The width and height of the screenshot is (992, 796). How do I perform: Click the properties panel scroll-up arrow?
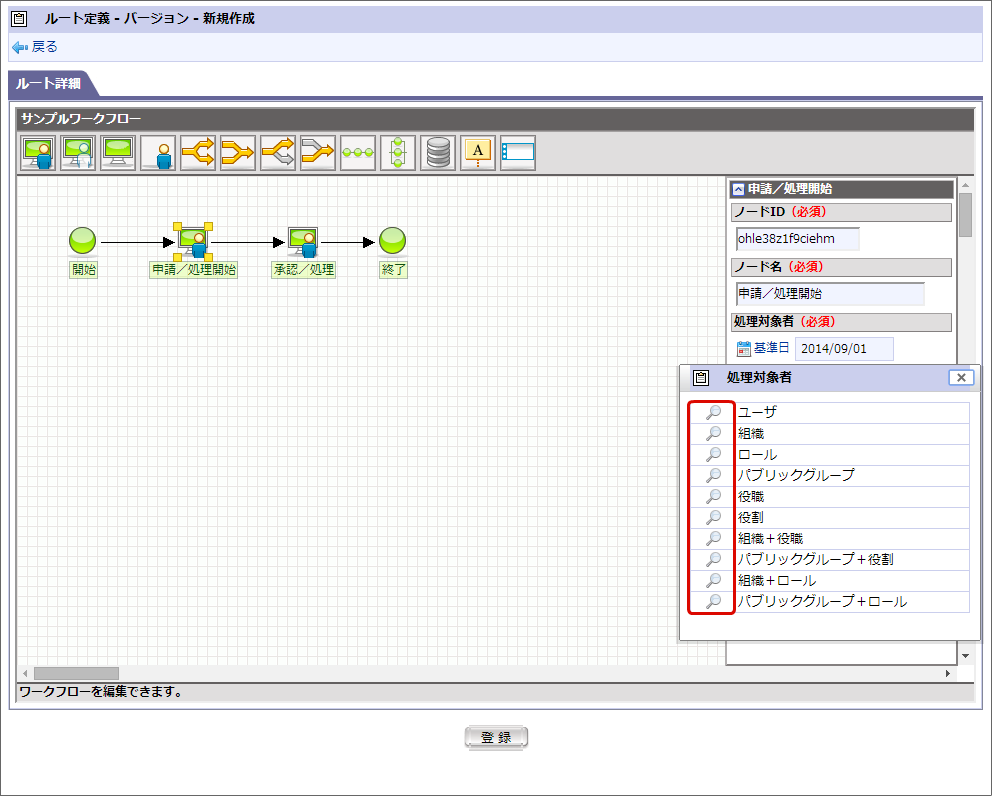pos(965,185)
